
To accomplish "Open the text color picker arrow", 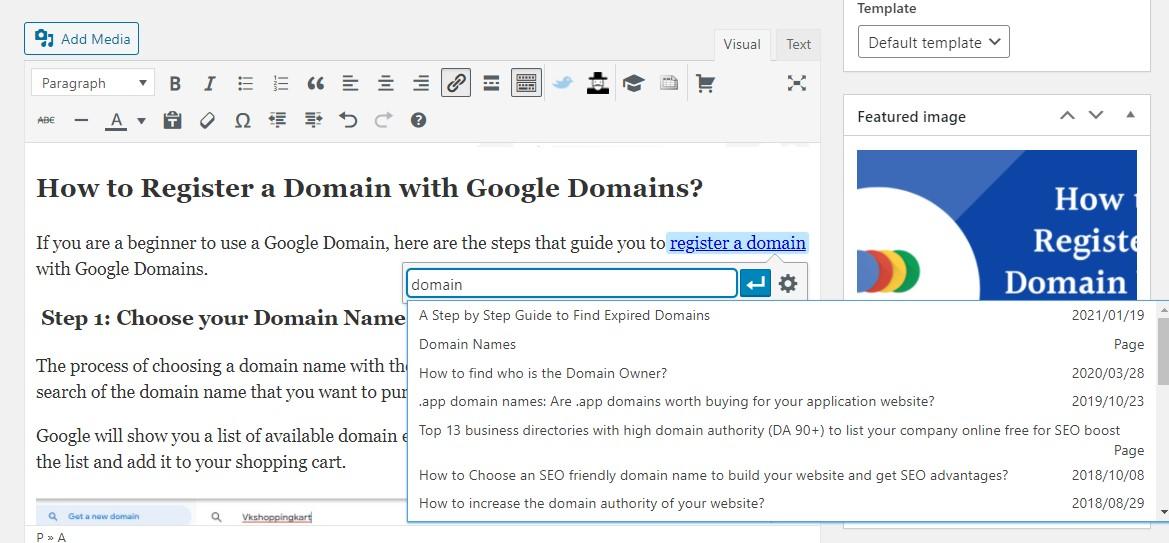I will [141, 120].
